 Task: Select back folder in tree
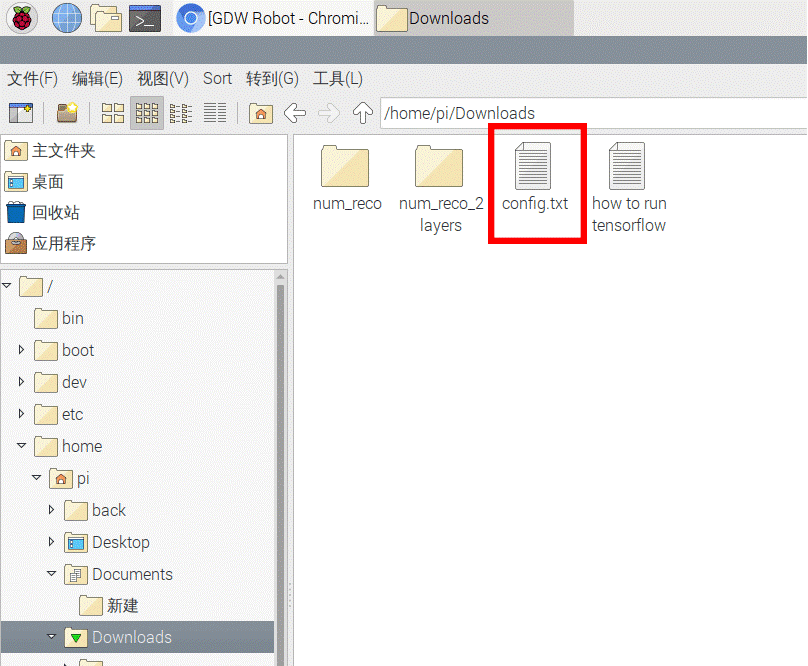(x=95, y=510)
